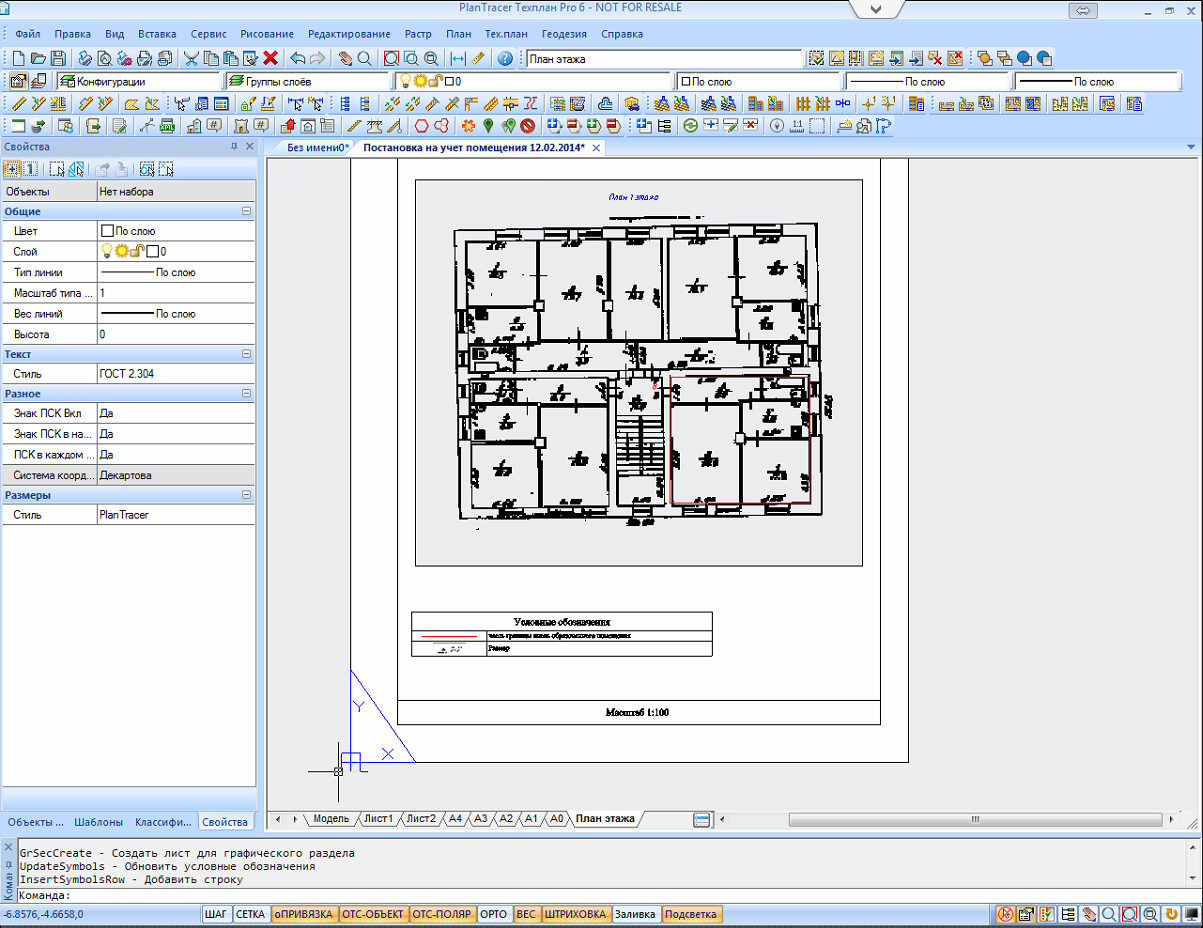Toggle ВЕС line weight display

[x=526, y=914]
